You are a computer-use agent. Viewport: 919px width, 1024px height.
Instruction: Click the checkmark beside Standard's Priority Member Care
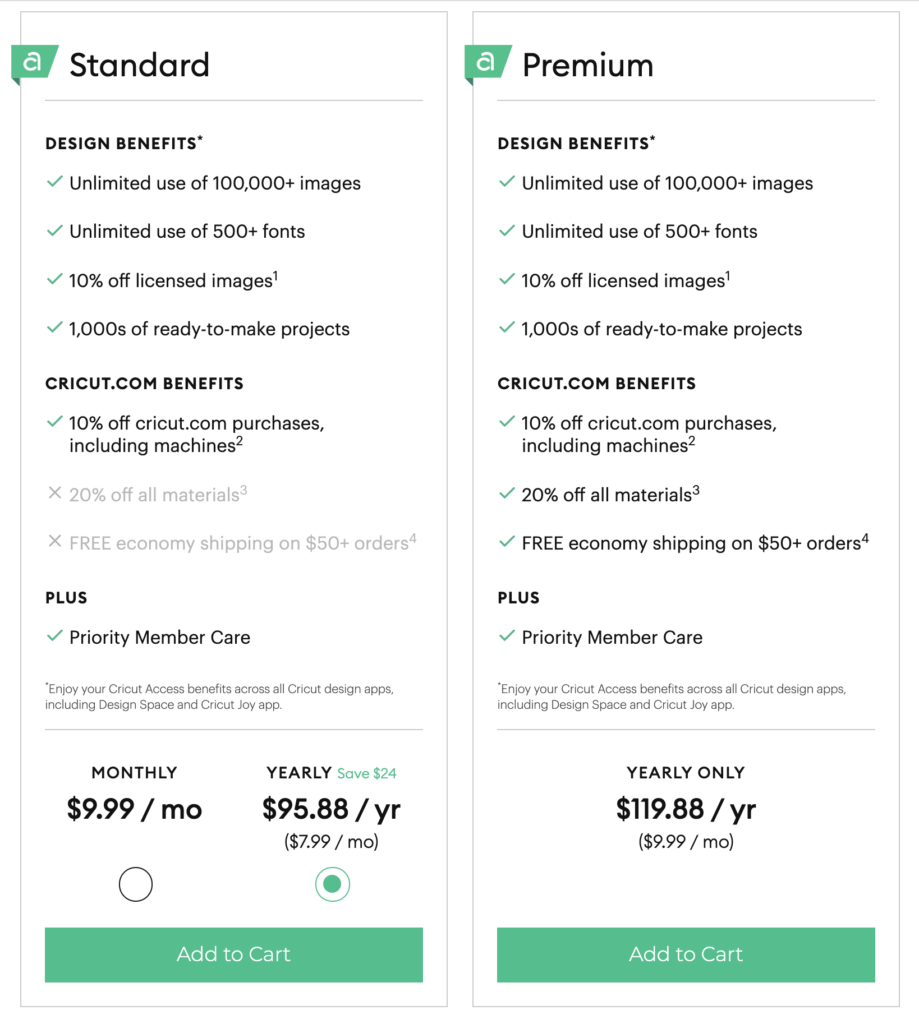(55, 635)
